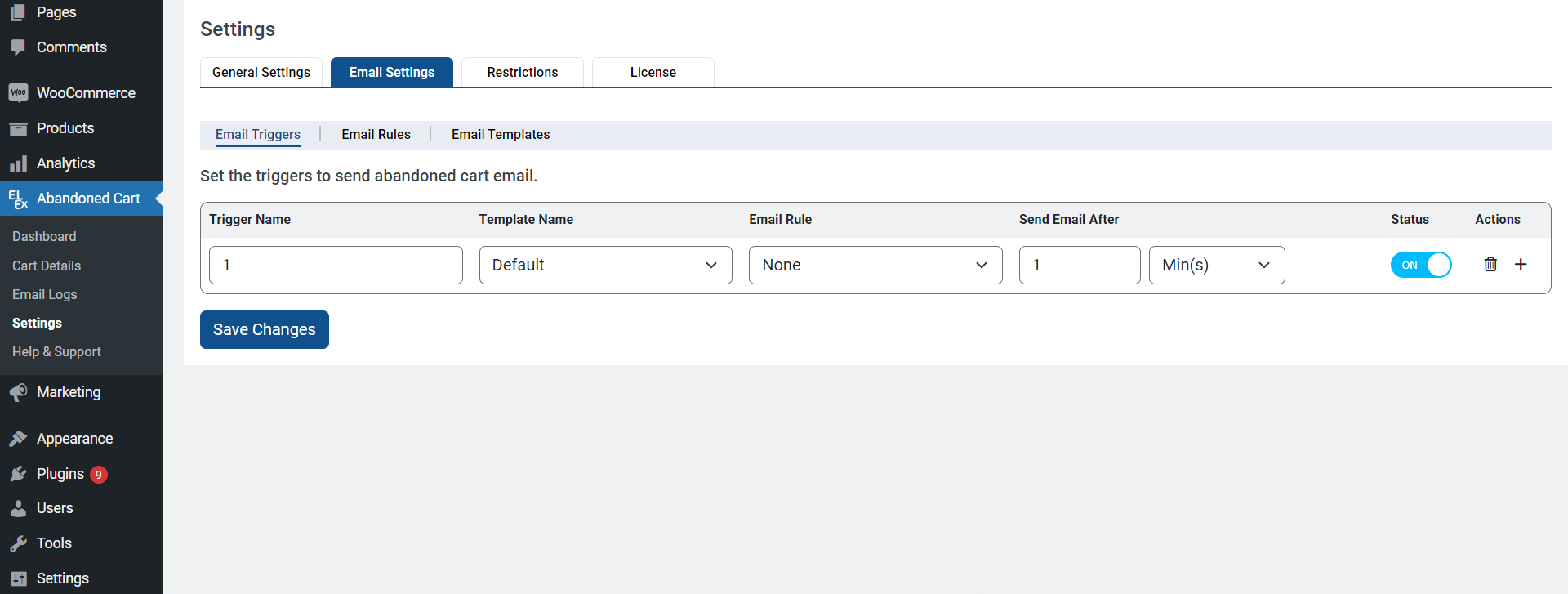The image size is (1568, 594).
Task: Turn off the trigger Status switch
Action: (x=1421, y=265)
